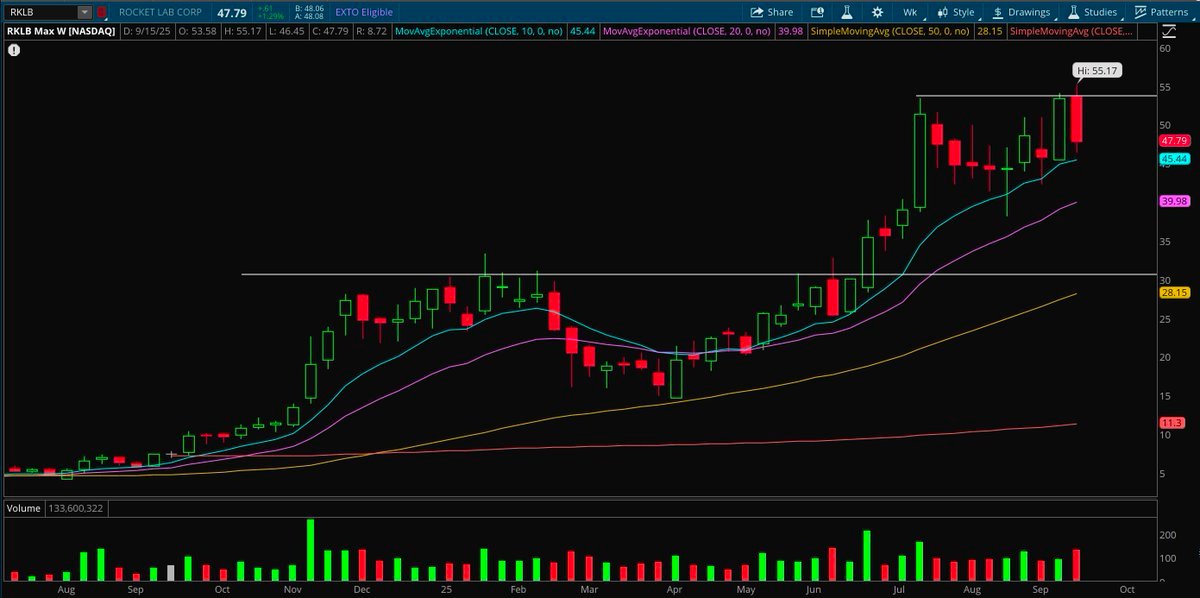Click the D: 9/15/25 date readout
Viewport: 1200px width, 598px height.
145,31
